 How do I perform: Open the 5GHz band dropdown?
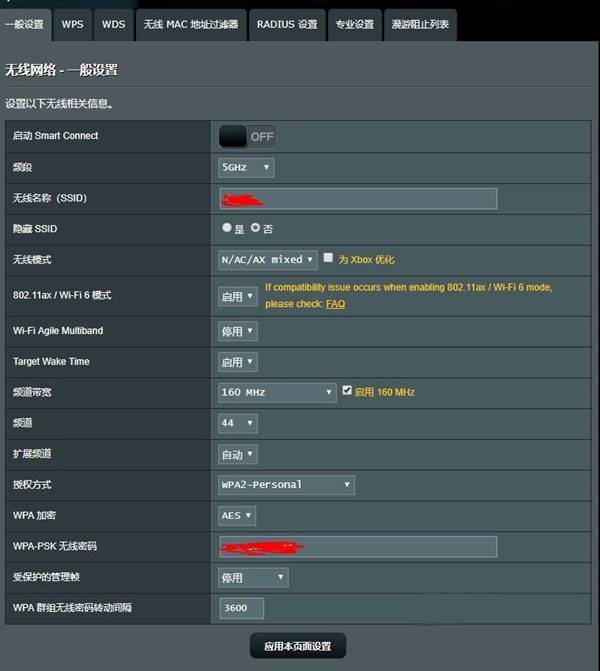246,167
